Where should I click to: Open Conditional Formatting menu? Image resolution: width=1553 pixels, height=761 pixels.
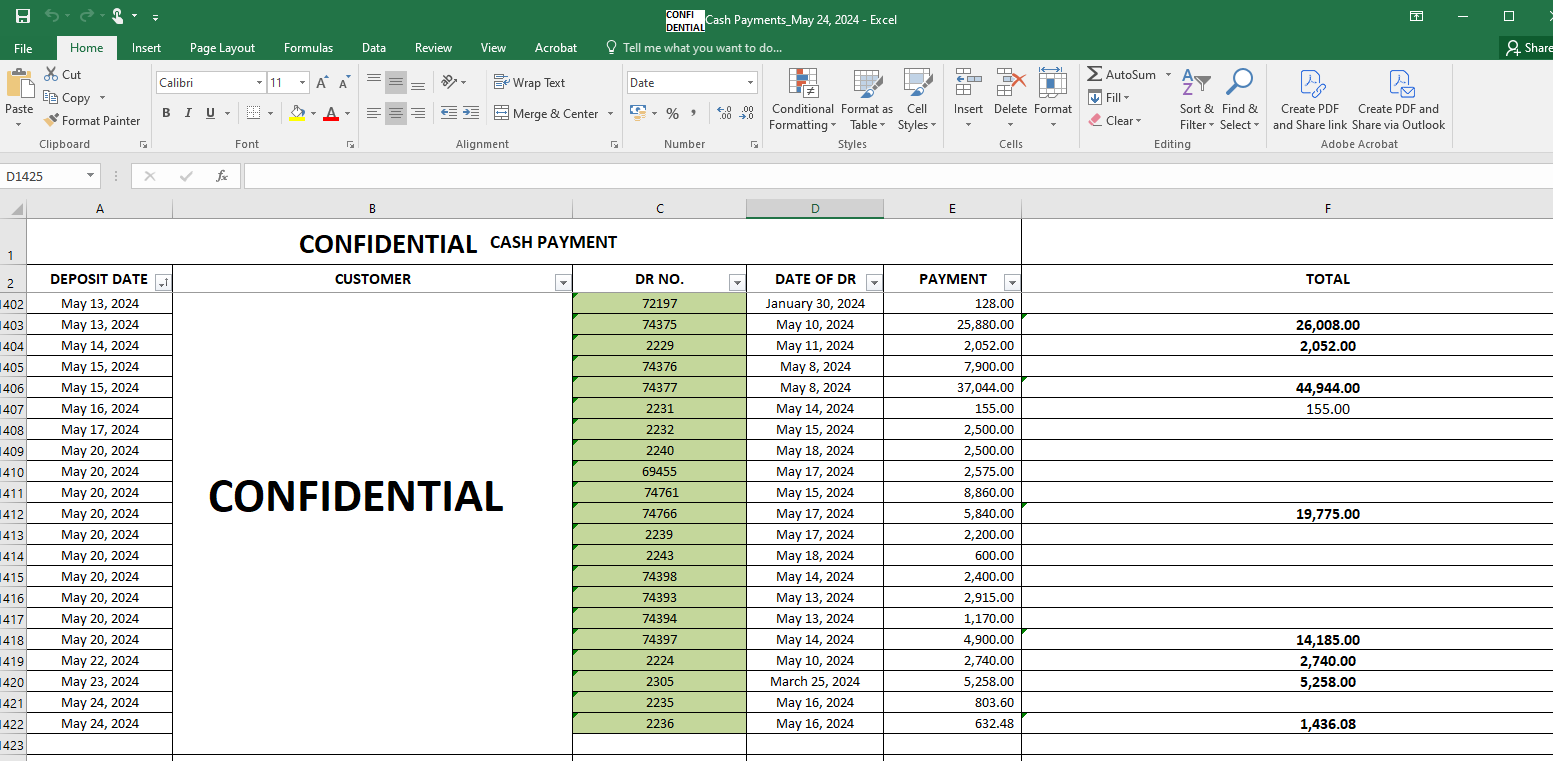(802, 100)
